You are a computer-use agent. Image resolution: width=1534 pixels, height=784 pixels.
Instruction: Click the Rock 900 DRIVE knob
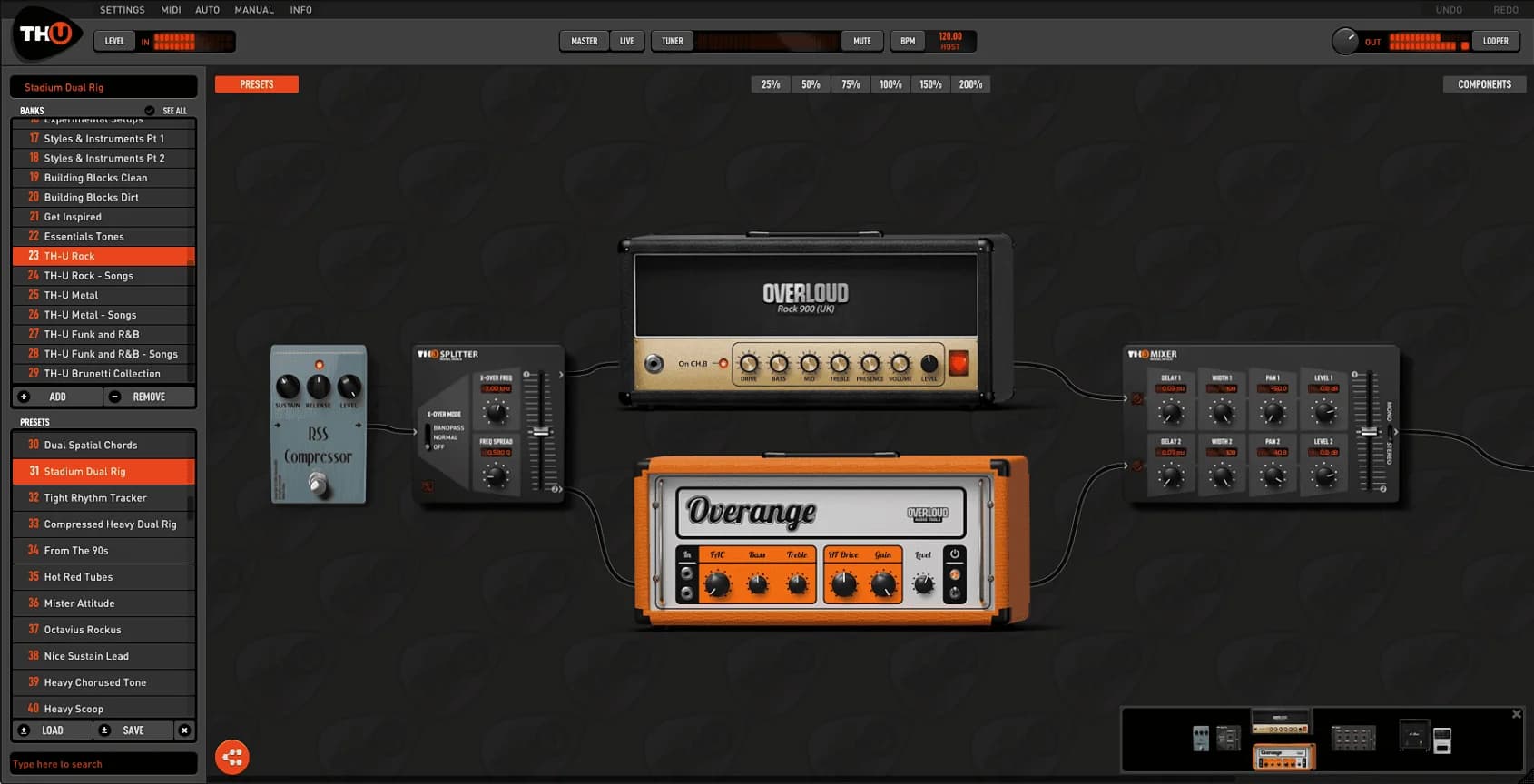(749, 363)
